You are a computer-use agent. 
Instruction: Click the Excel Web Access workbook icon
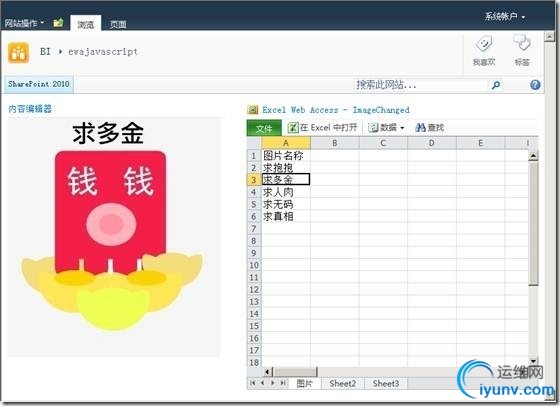point(252,110)
